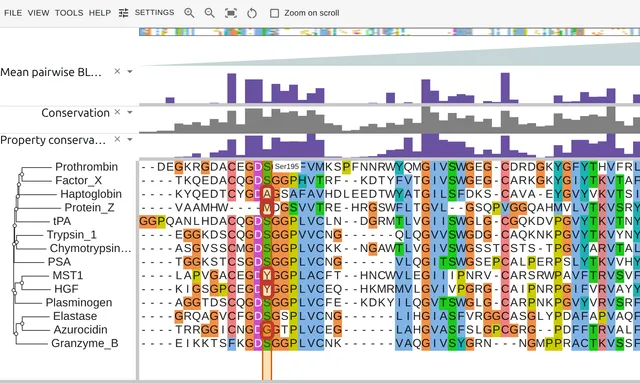This screenshot has height=384, width=640.
Task: Click the Mean pairwise BL... track label
Action: [x=51, y=72]
